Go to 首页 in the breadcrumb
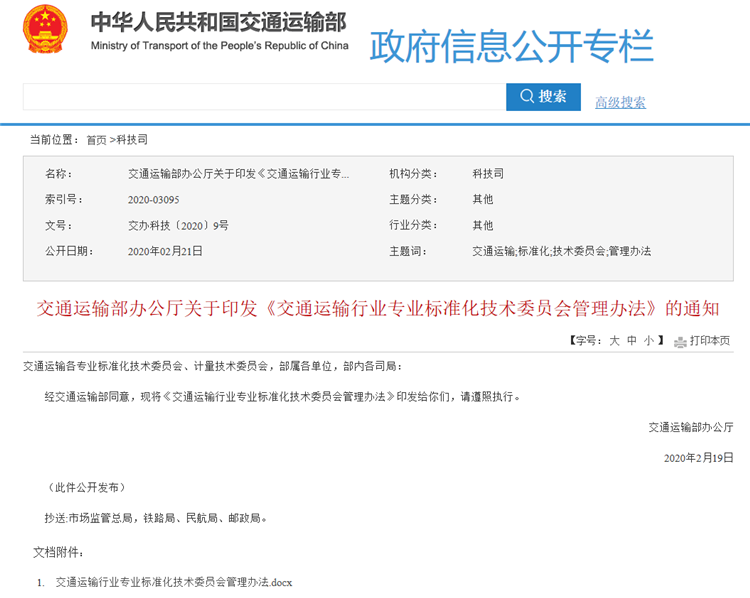 click(x=96, y=140)
